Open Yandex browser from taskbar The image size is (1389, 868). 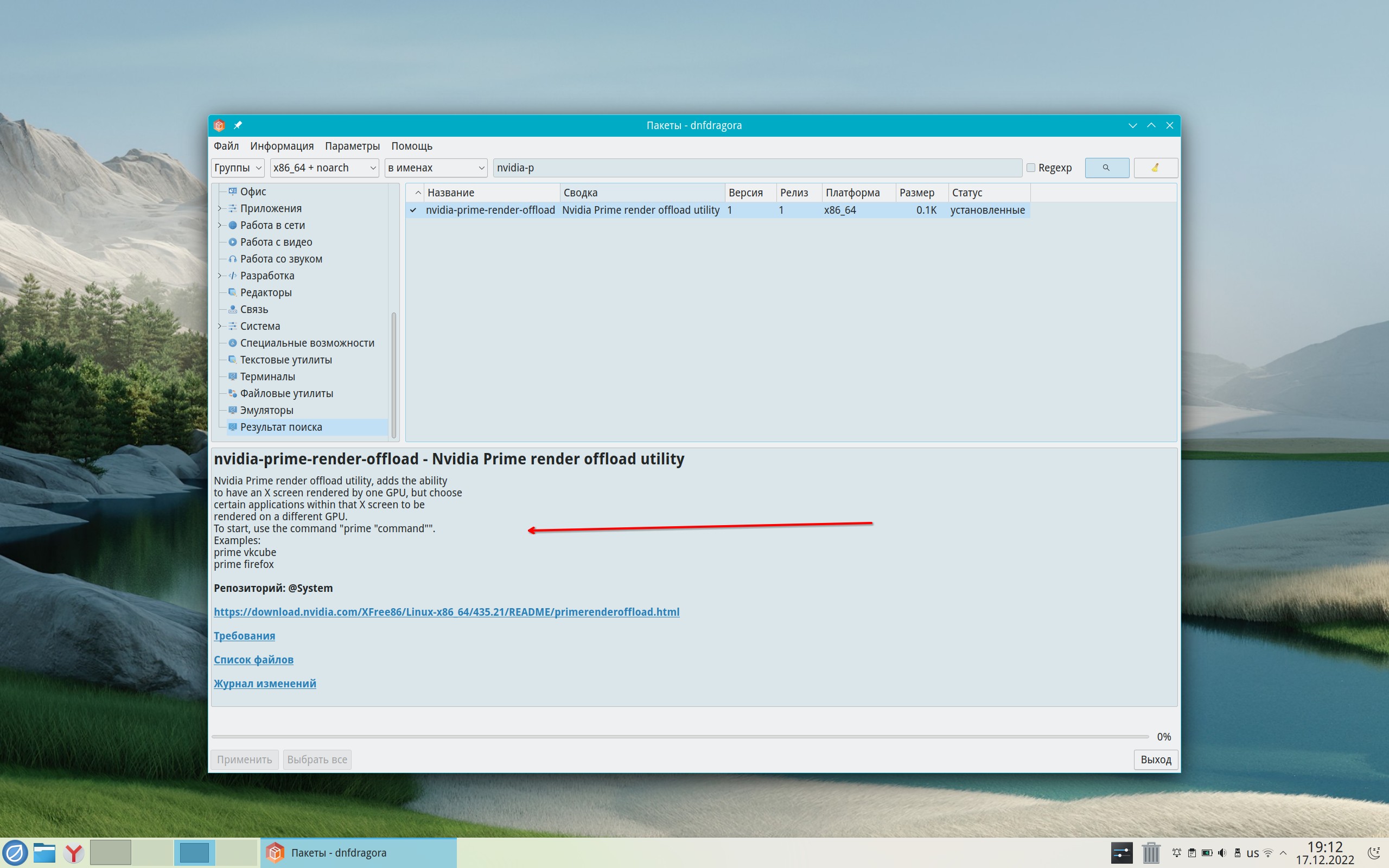[x=73, y=852]
